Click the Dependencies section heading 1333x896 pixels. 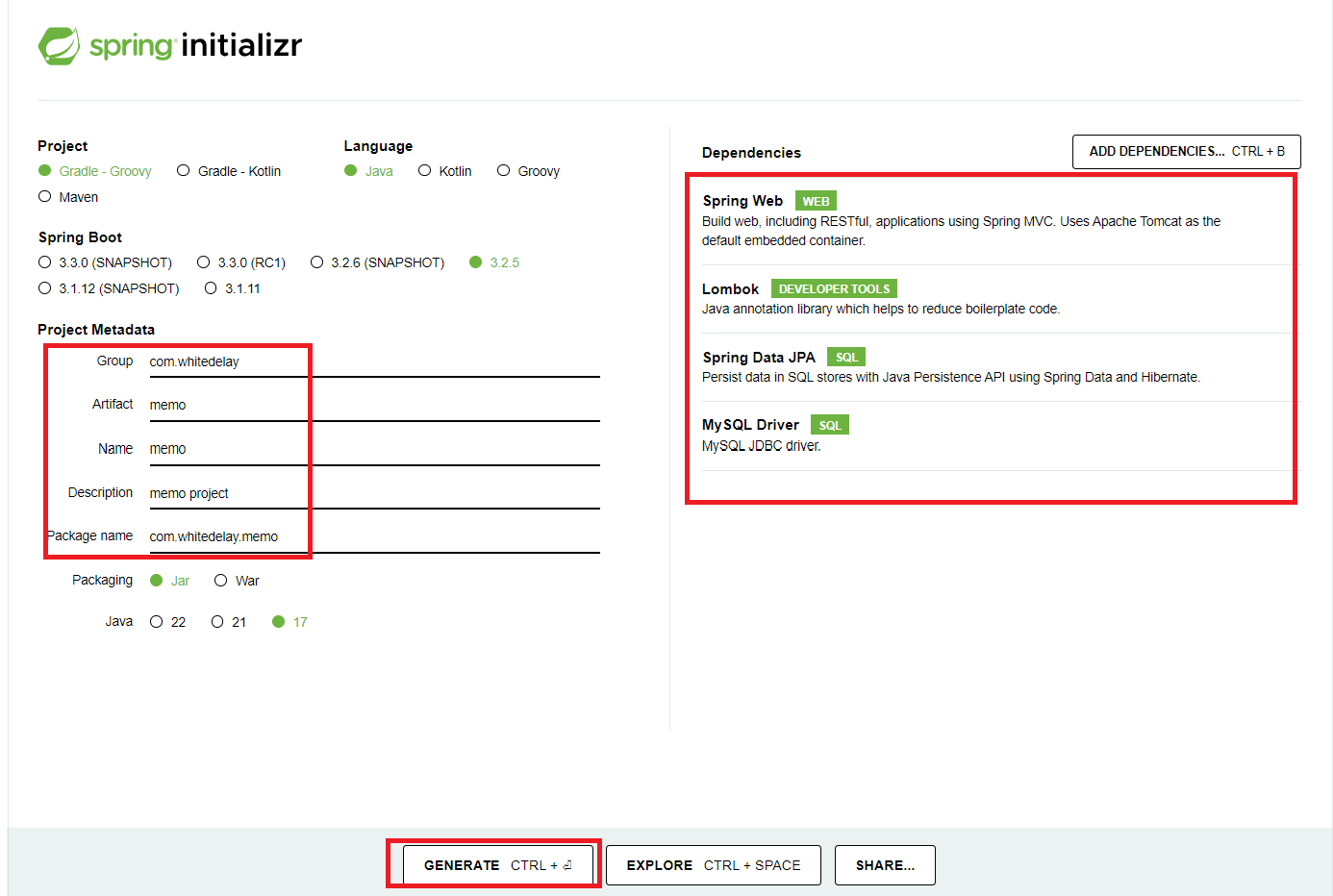pyautogui.click(x=751, y=153)
